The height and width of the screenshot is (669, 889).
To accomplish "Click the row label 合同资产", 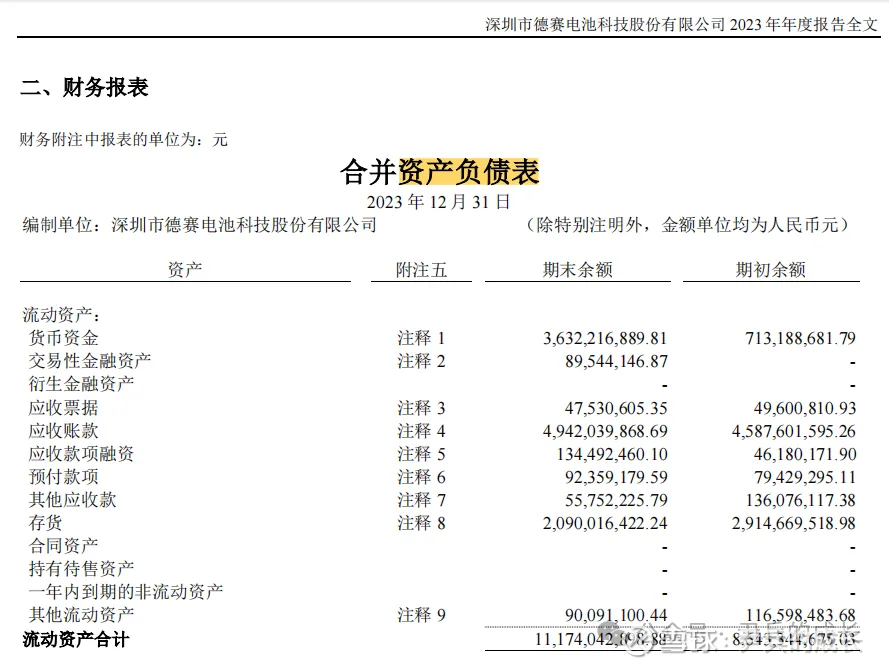I will click(x=64, y=546).
